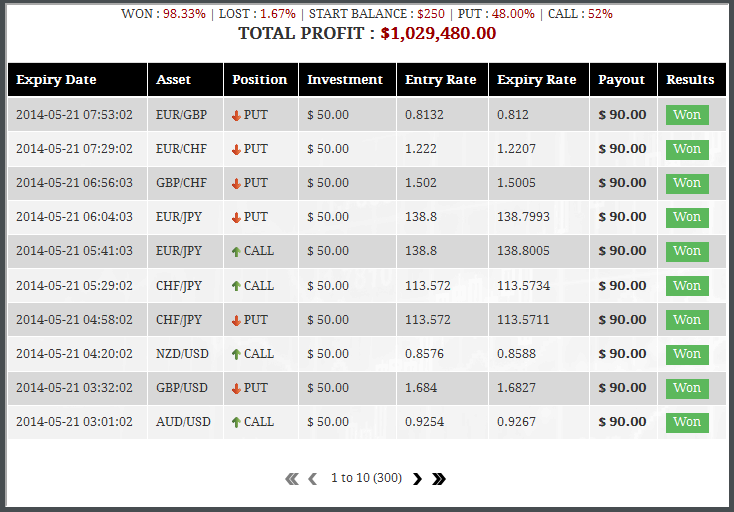Click the Entry Rate column header

[441, 80]
